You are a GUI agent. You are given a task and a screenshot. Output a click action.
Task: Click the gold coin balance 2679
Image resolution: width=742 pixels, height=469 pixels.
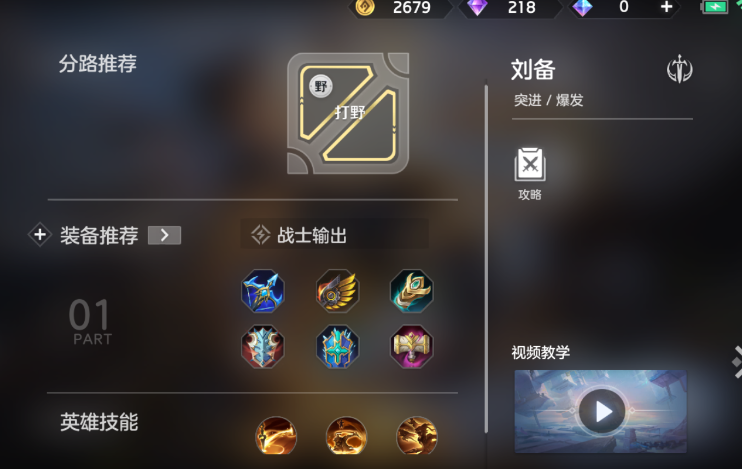(x=400, y=8)
